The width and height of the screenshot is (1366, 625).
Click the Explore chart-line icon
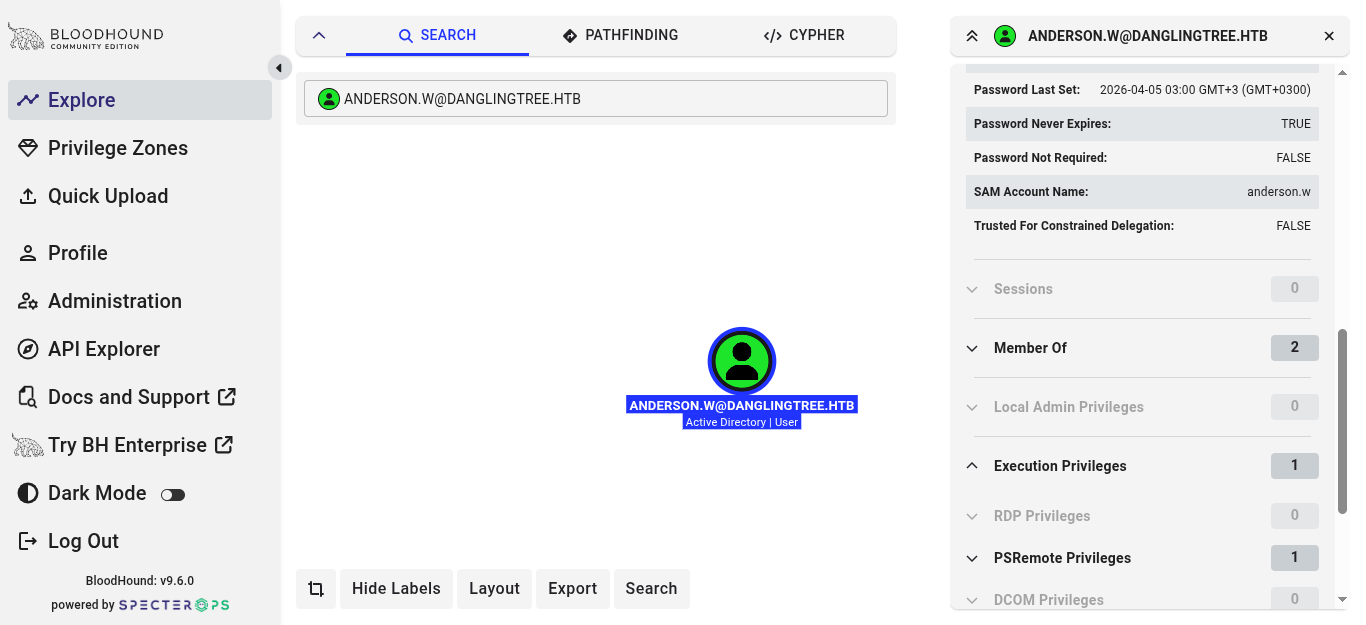click(x=28, y=100)
